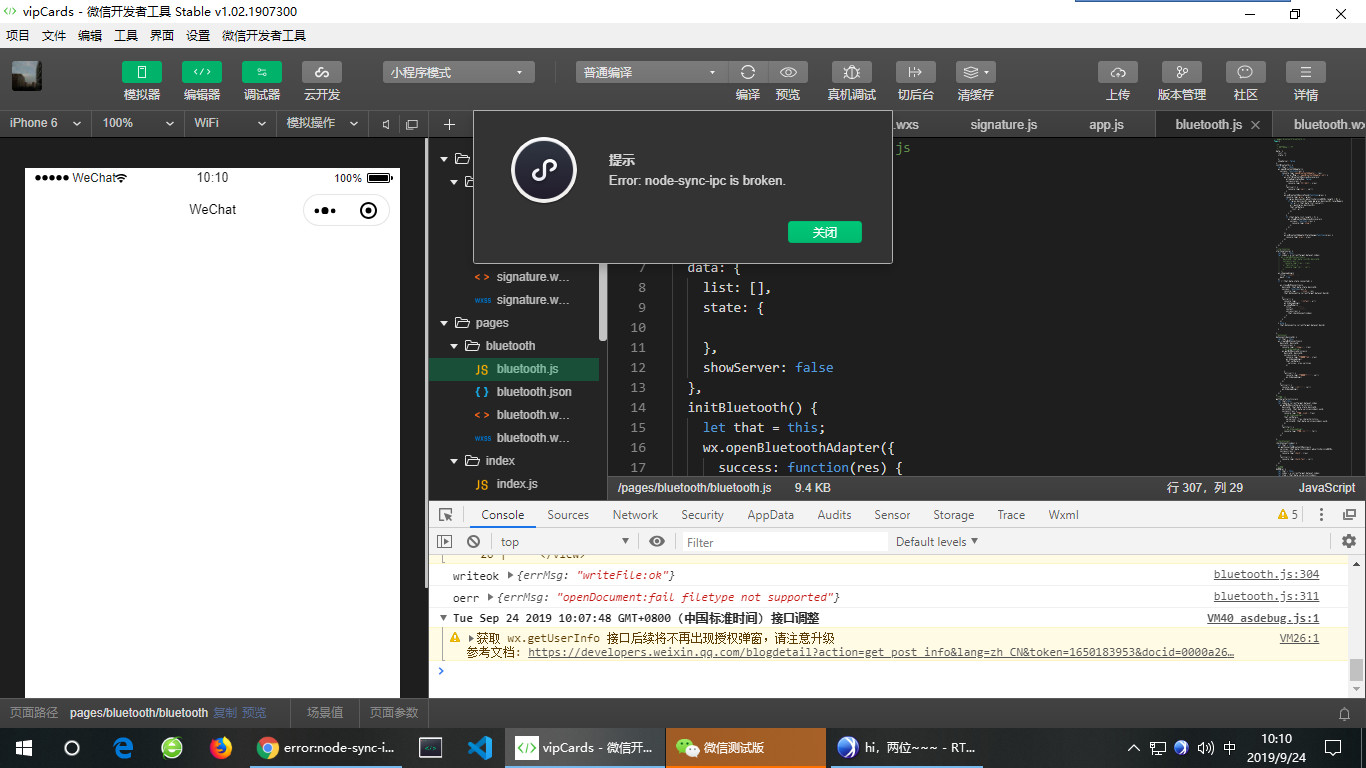
Task: Open the bluetooth.js:311 source link
Action: click(1266, 597)
